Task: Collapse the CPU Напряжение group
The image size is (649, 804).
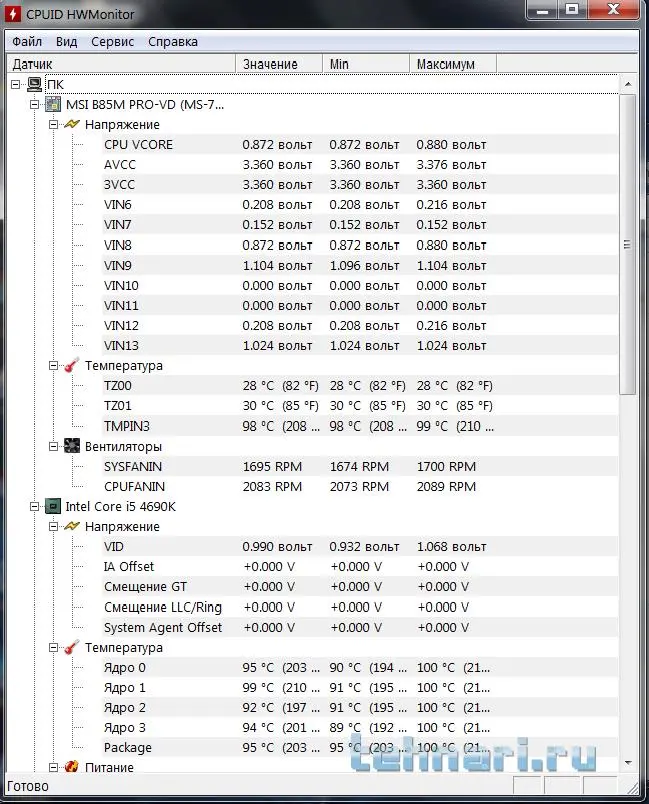Action: coord(53,527)
